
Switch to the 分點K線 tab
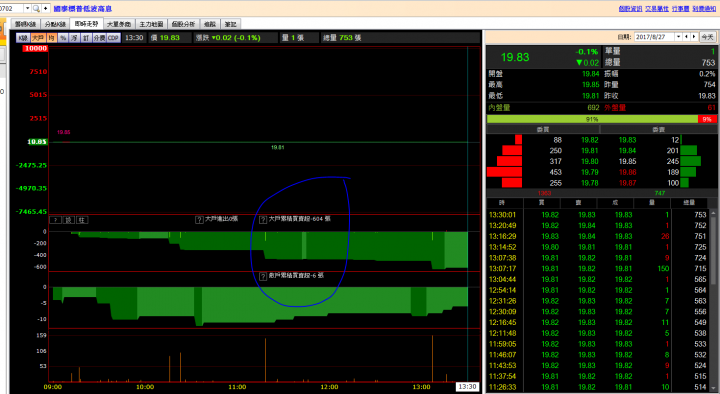point(55,24)
